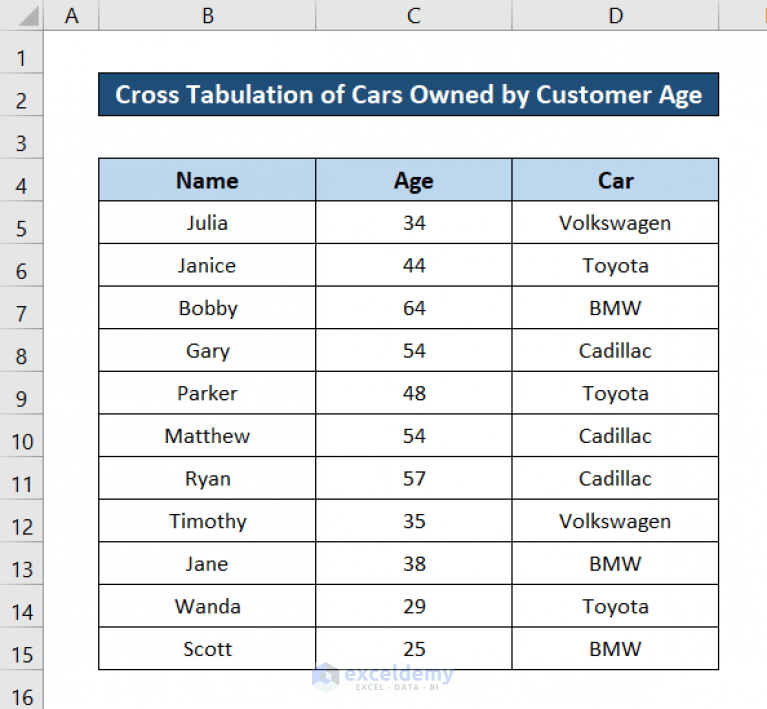Select row 3 header
Viewport: 767px width, 709px height.
[x=22, y=137]
